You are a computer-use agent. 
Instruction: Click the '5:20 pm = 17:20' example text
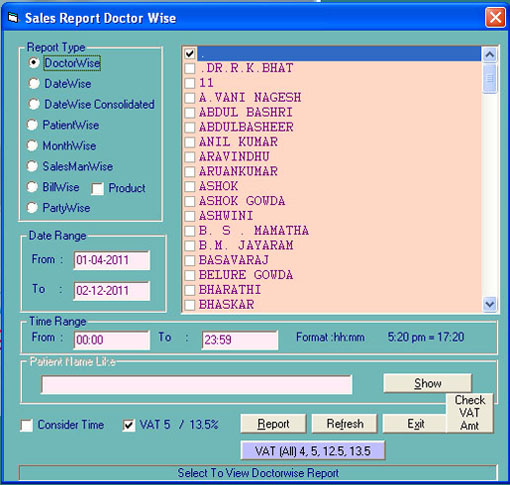pyautogui.click(x=426, y=337)
